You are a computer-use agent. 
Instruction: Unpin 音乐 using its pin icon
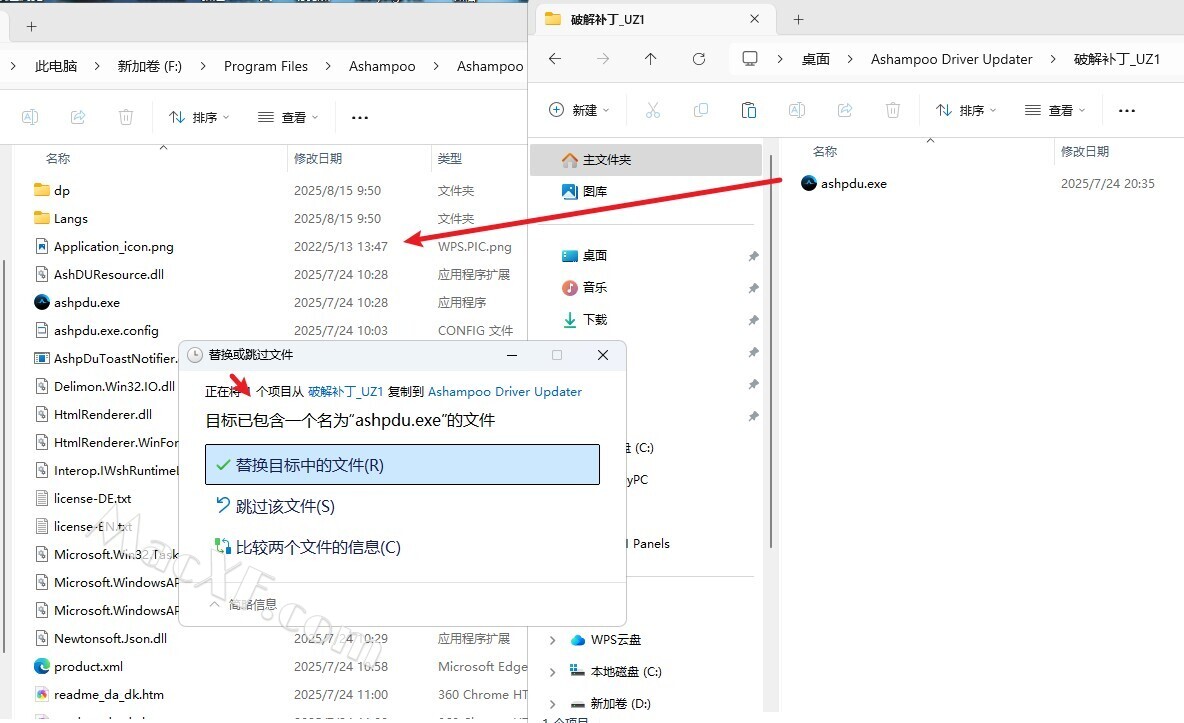(753, 288)
